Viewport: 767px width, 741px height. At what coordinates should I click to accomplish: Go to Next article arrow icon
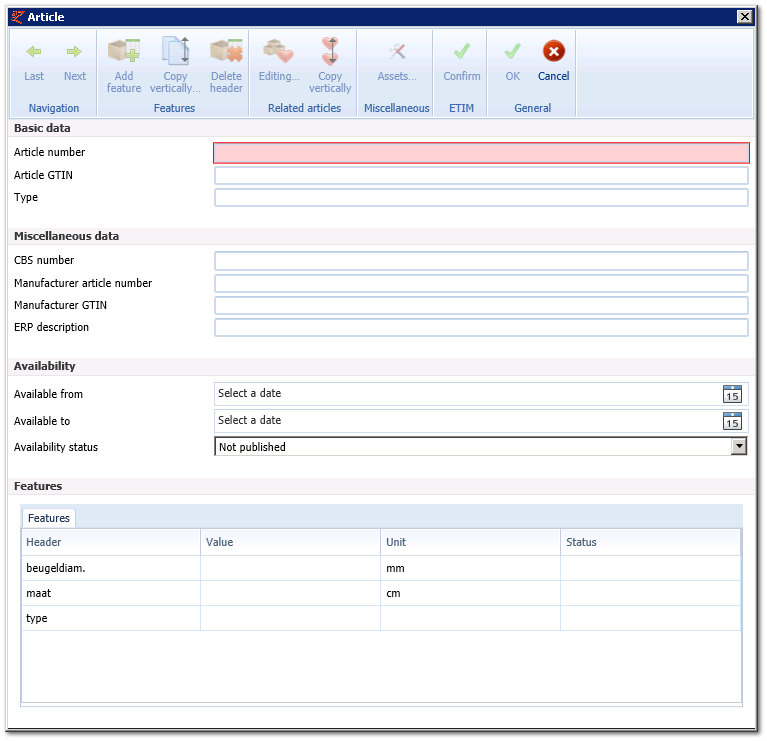point(74,51)
